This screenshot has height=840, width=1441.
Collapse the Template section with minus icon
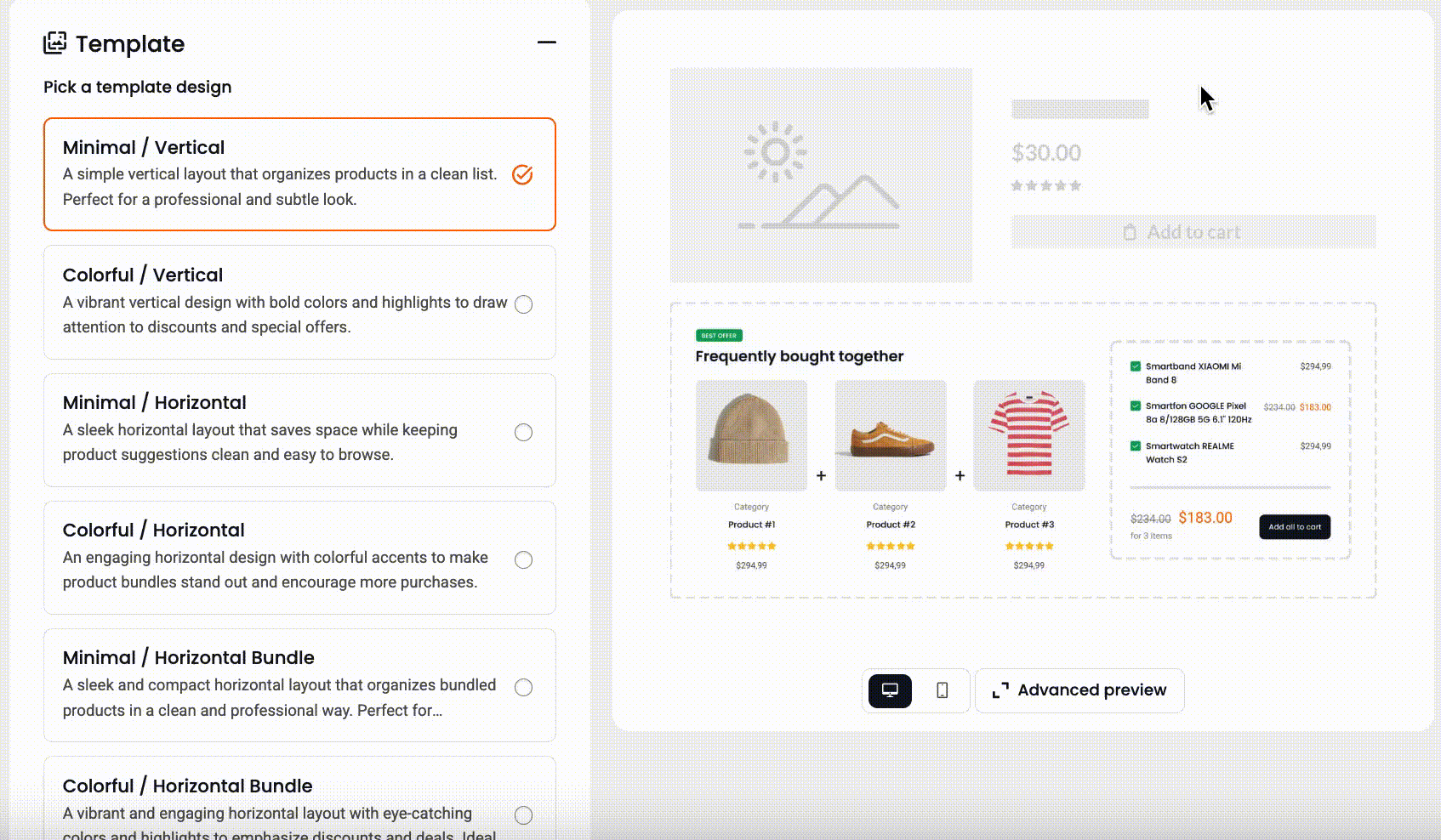click(x=547, y=43)
